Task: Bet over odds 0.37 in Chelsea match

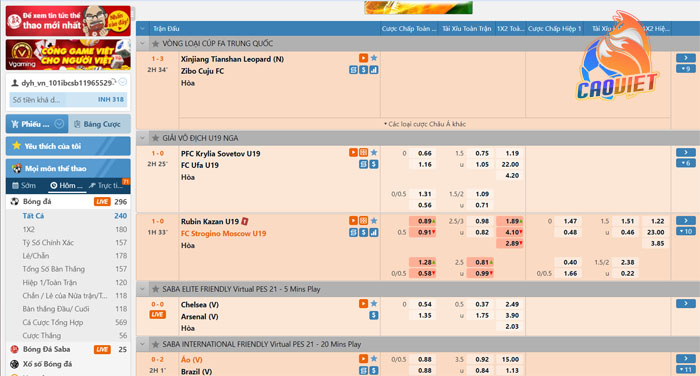Action: 481,304
